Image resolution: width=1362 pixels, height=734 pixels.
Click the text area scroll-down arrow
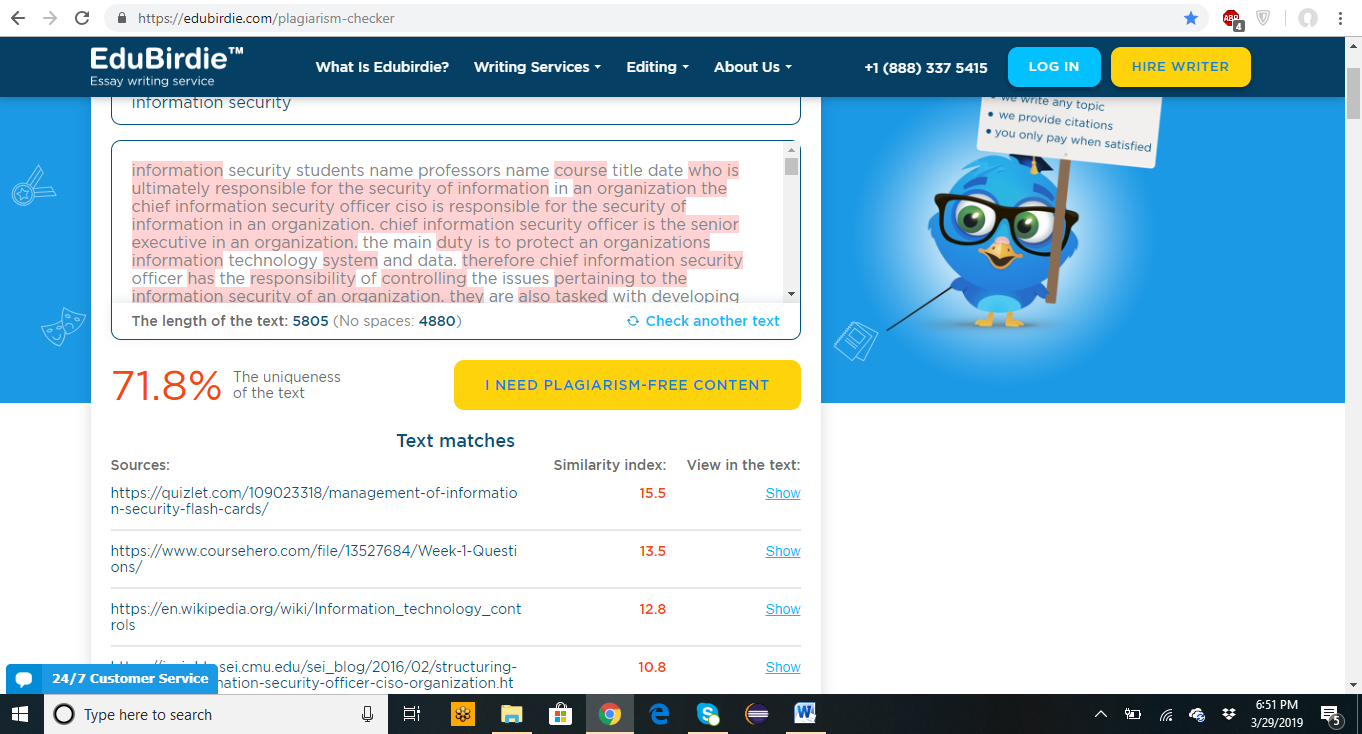[x=791, y=294]
